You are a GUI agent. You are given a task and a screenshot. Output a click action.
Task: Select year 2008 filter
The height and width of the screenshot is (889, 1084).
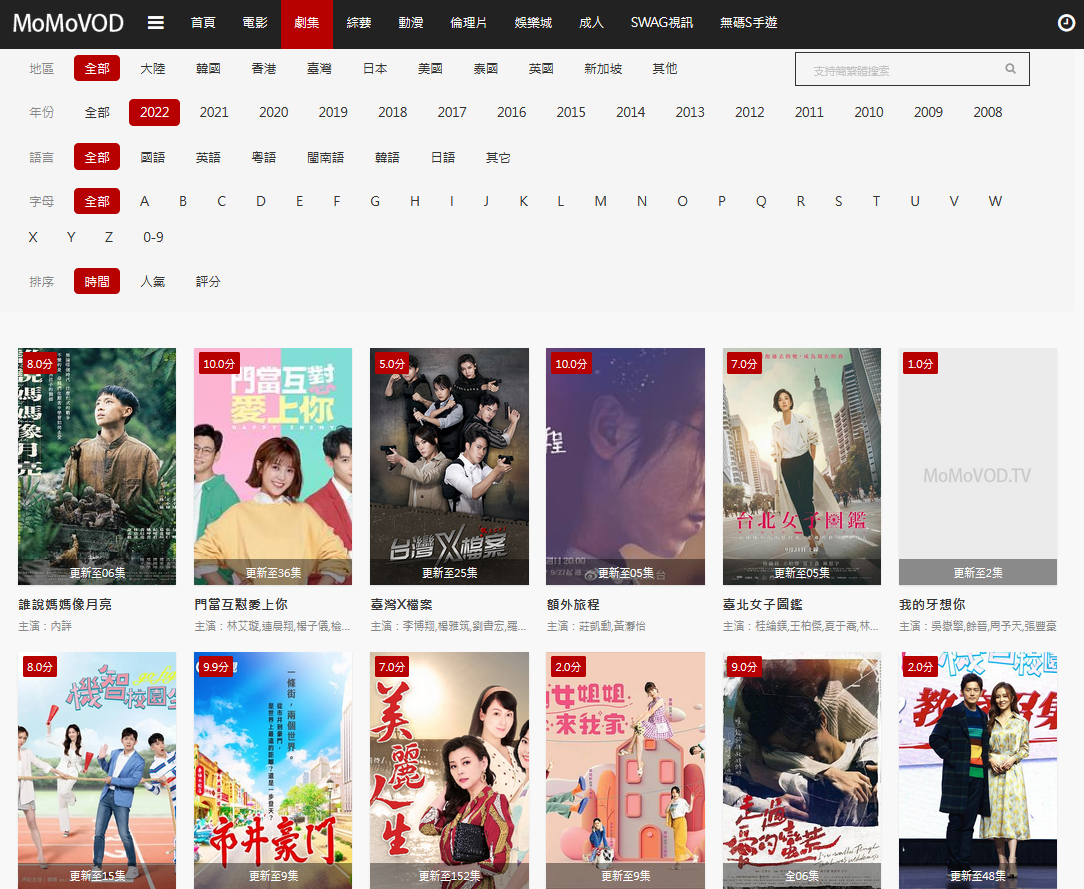(987, 112)
